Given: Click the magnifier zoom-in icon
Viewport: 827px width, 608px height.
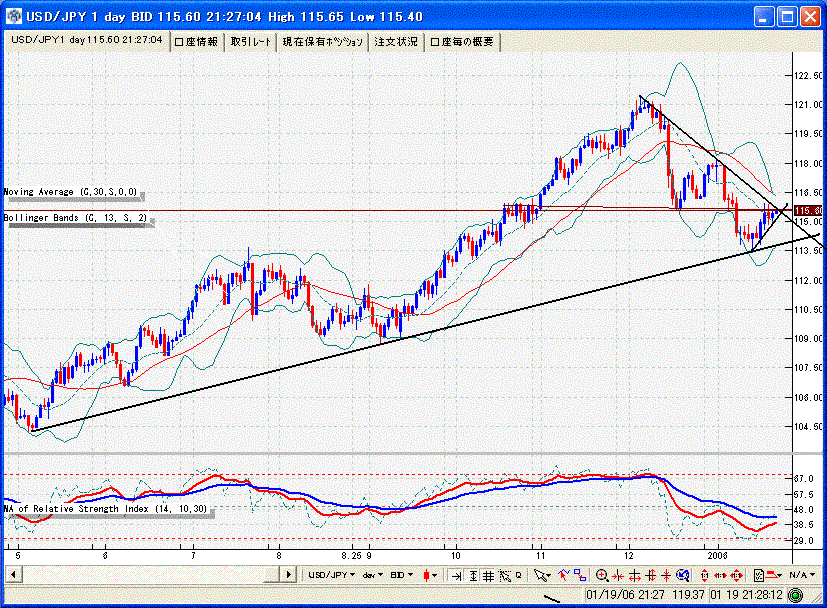Looking at the screenshot, I should coord(602,575).
